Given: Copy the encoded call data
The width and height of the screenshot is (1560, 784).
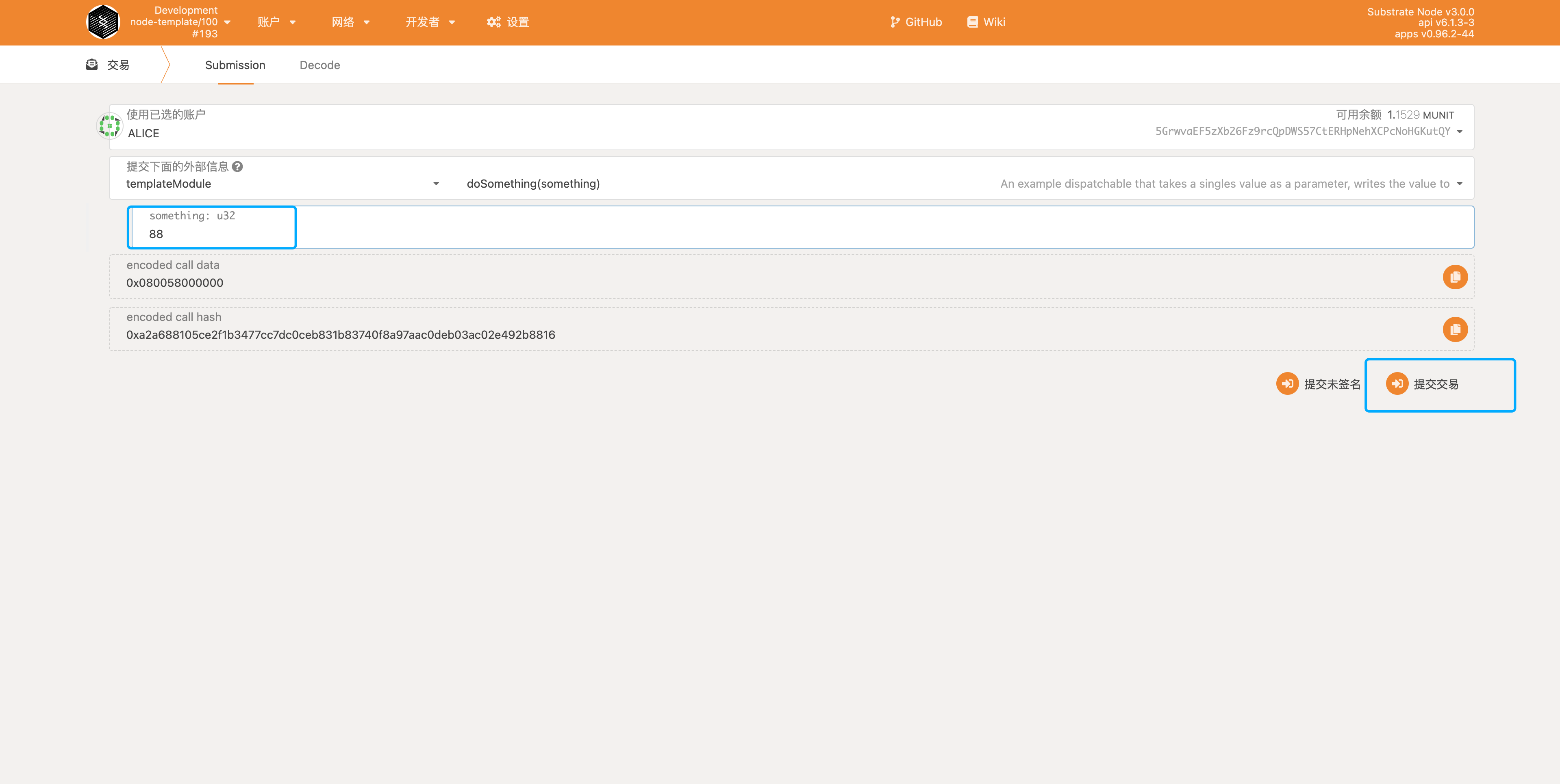Looking at the screenshot, I should [x=1455, y=277].
